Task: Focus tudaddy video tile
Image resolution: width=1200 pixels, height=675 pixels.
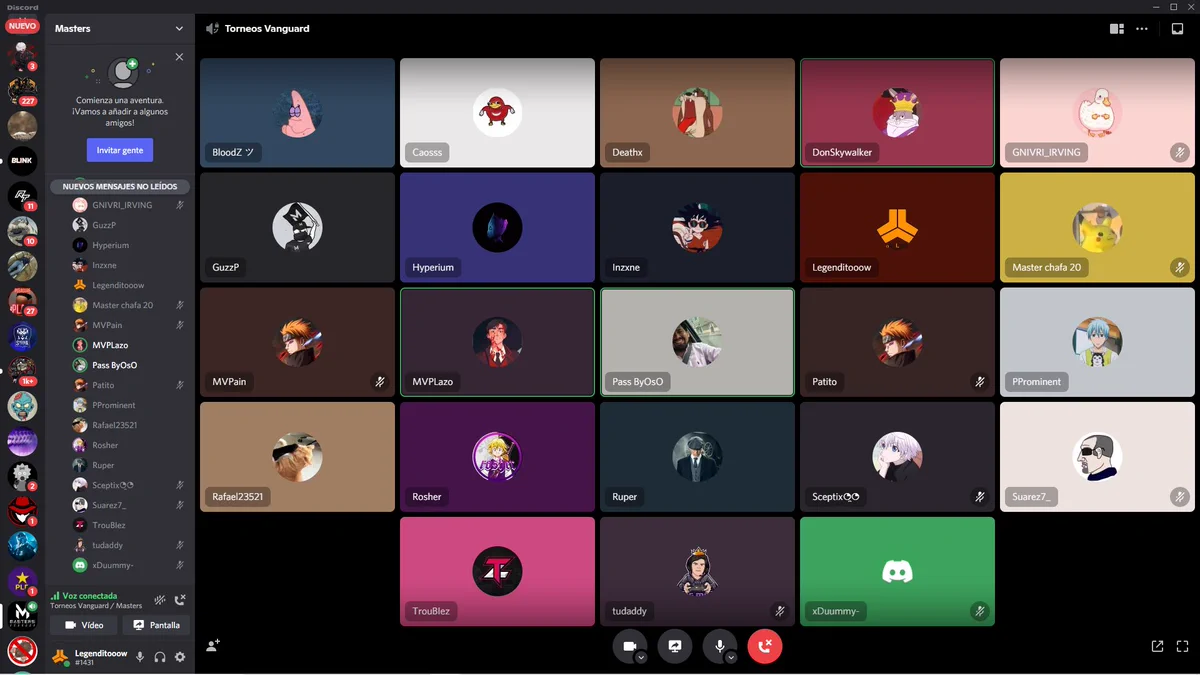Action: pyautogui.click(x=697, y=571)
